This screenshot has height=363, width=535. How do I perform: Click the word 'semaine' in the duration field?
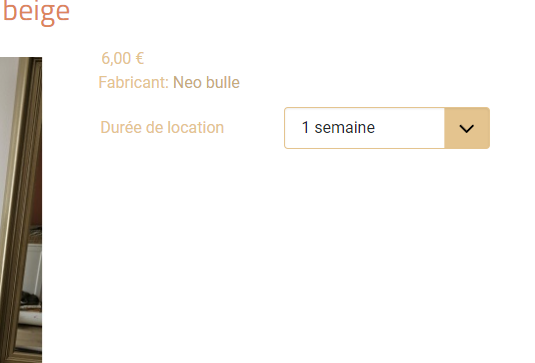pyautogui.click(x=345, y=128)
